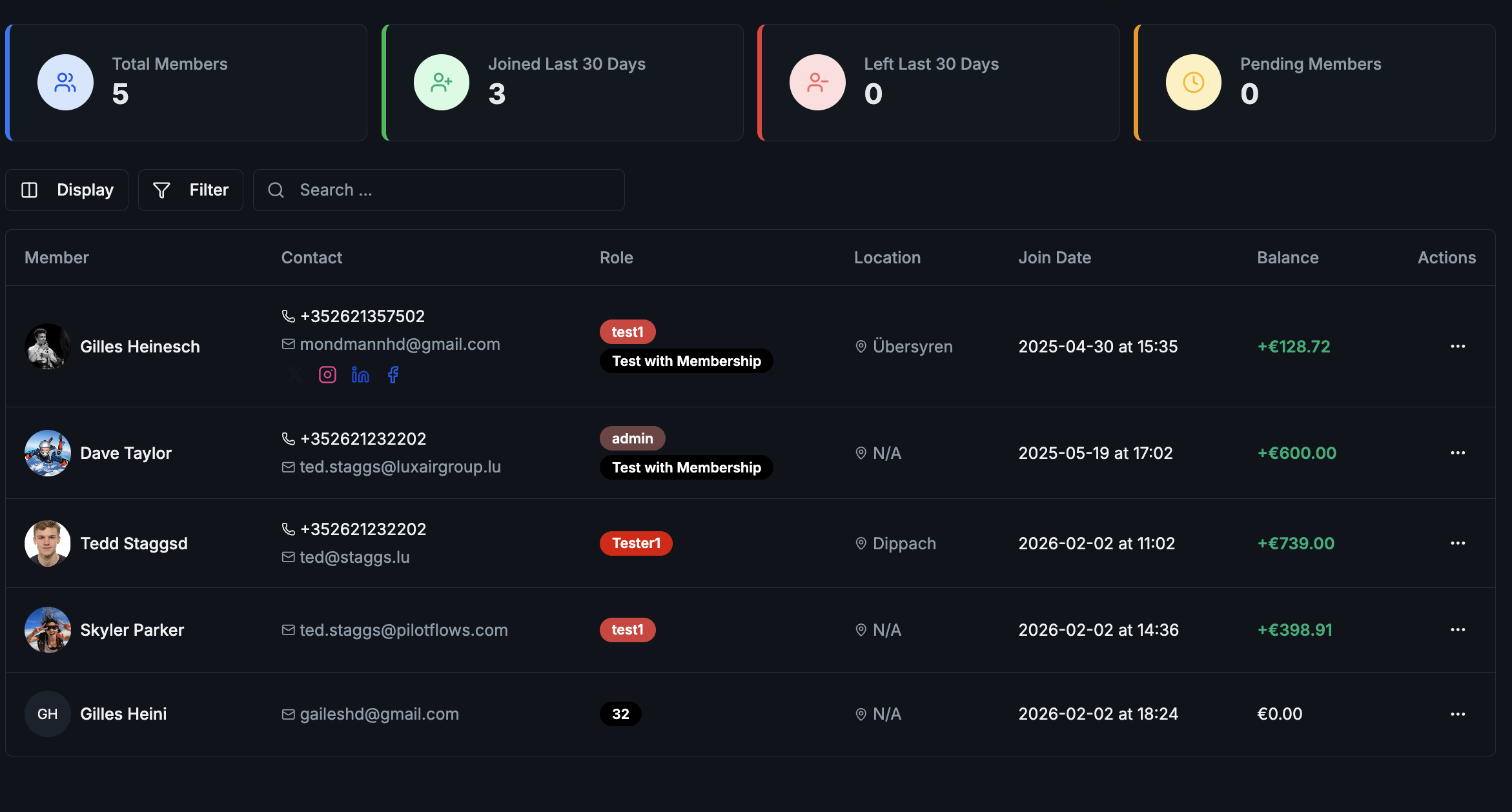Open the Filter options
Image resolution: width=1512 pixels, height=812 pixels.
(x=190, y=190)
